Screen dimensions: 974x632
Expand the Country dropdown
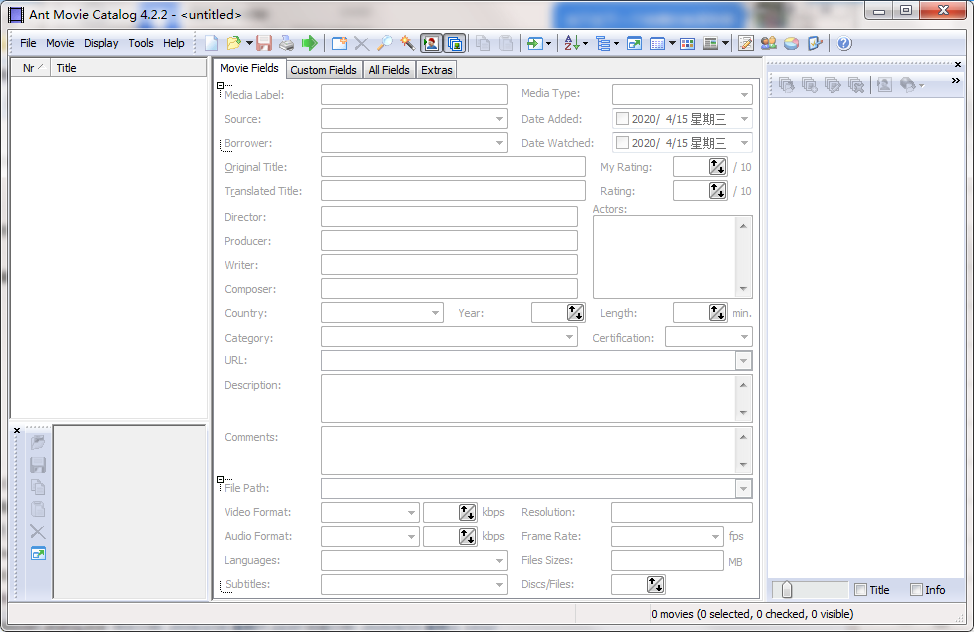(435, 313)
